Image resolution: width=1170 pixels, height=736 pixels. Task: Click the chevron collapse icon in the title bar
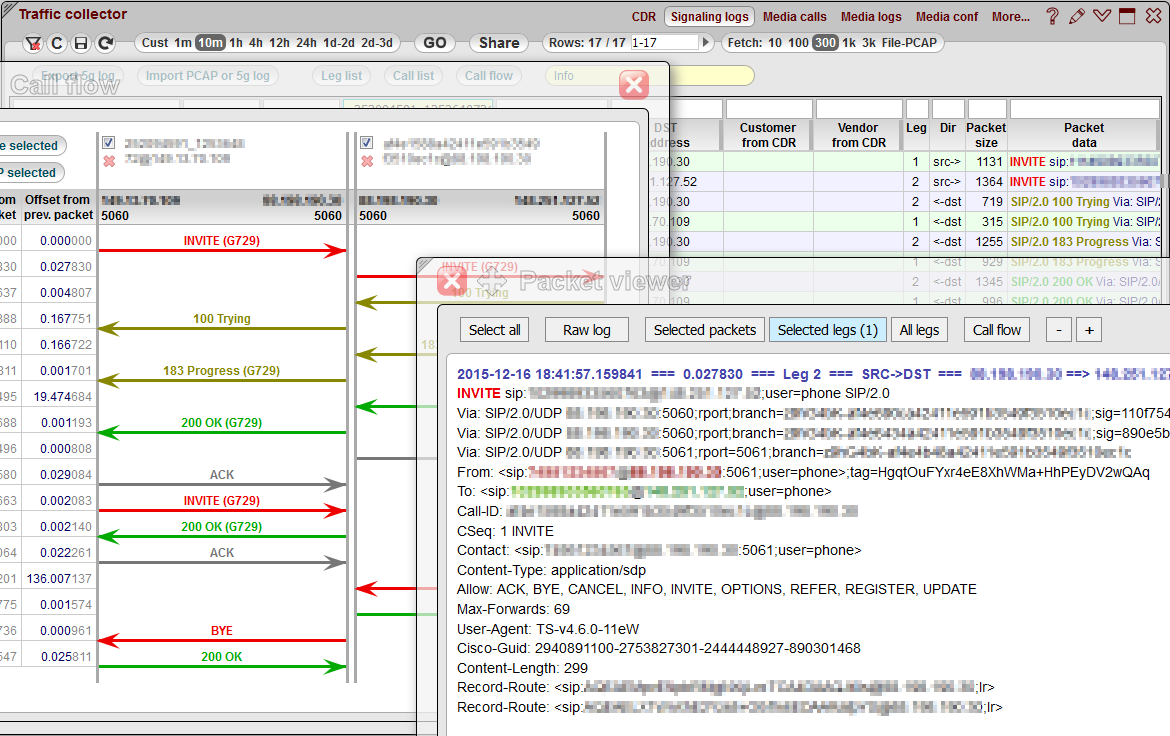pyautogui.click(x=1102, y=15)
